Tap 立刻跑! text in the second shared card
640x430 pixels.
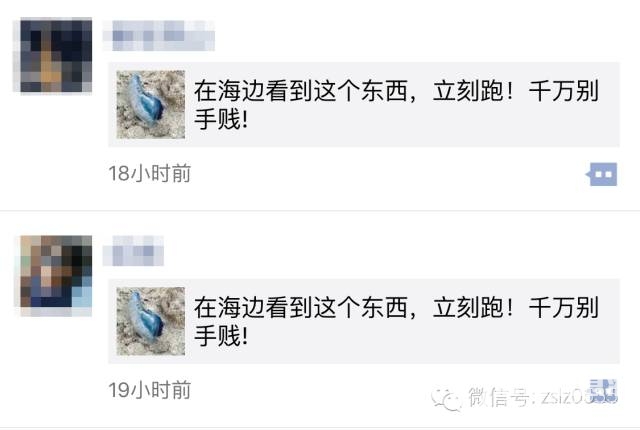pos(472,307)
